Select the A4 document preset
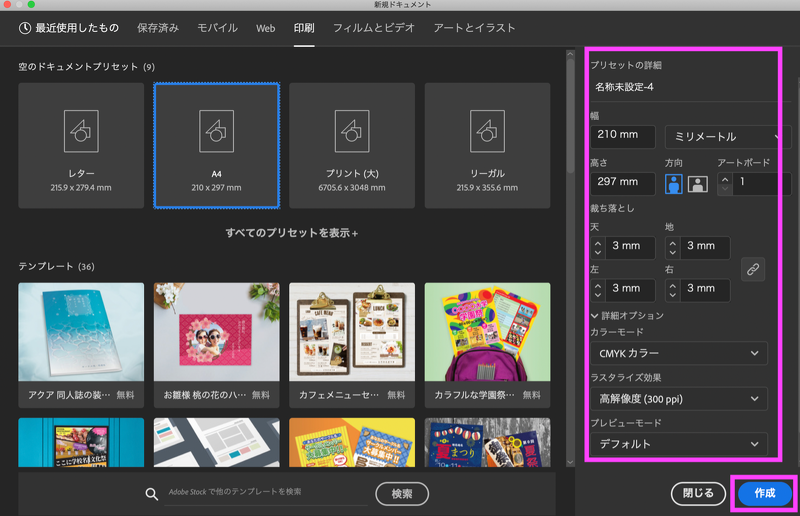Screen dimensions: 800x516 [216, 127]
